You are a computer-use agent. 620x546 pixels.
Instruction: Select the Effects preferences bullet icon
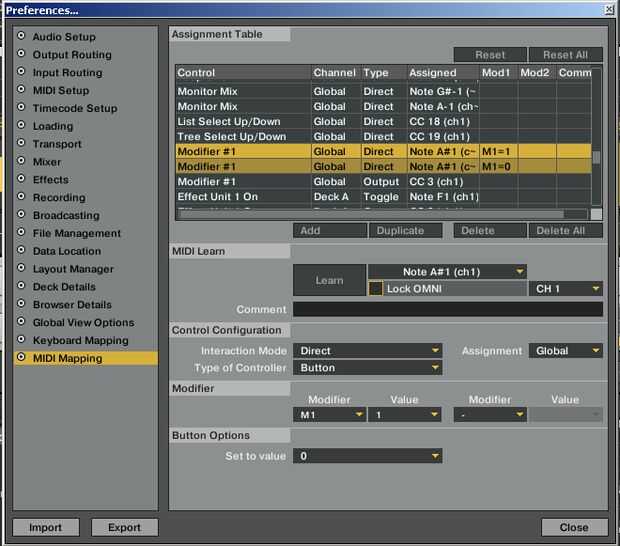(21, 178)
